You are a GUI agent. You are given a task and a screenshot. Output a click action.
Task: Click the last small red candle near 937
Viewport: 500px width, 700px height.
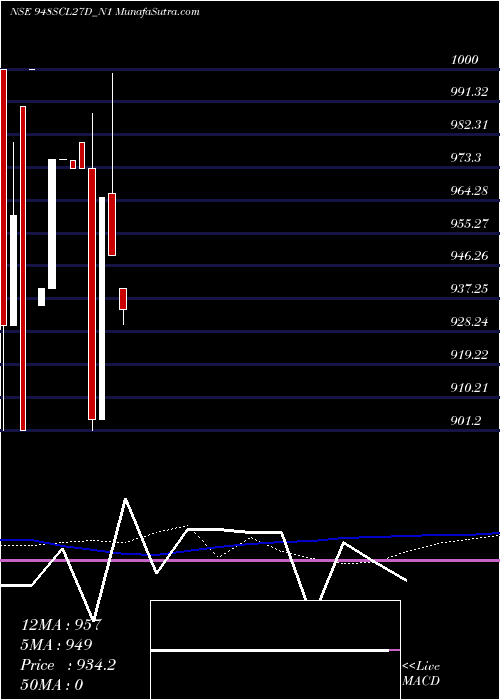point(123,299)
